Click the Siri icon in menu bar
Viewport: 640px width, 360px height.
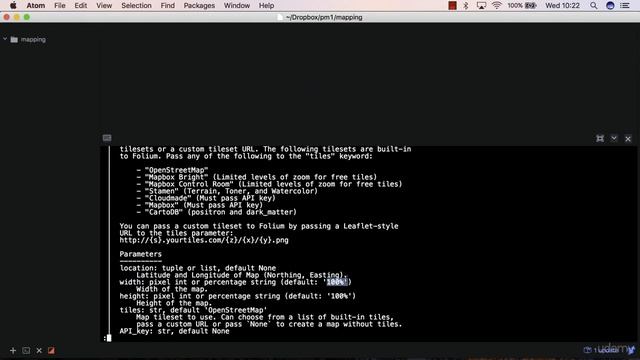610,6
